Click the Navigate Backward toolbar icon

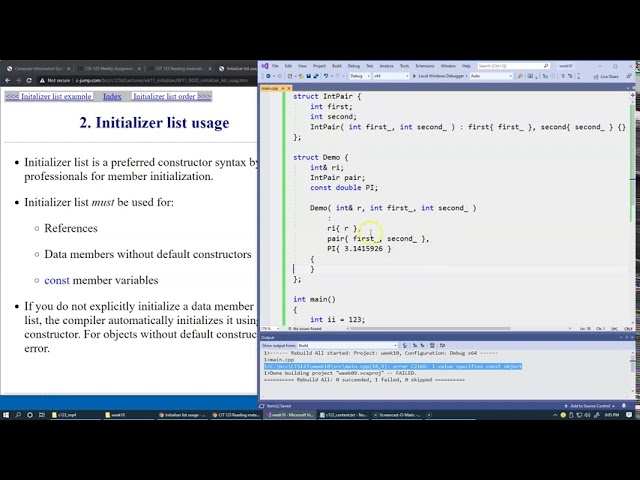point(268,76)
